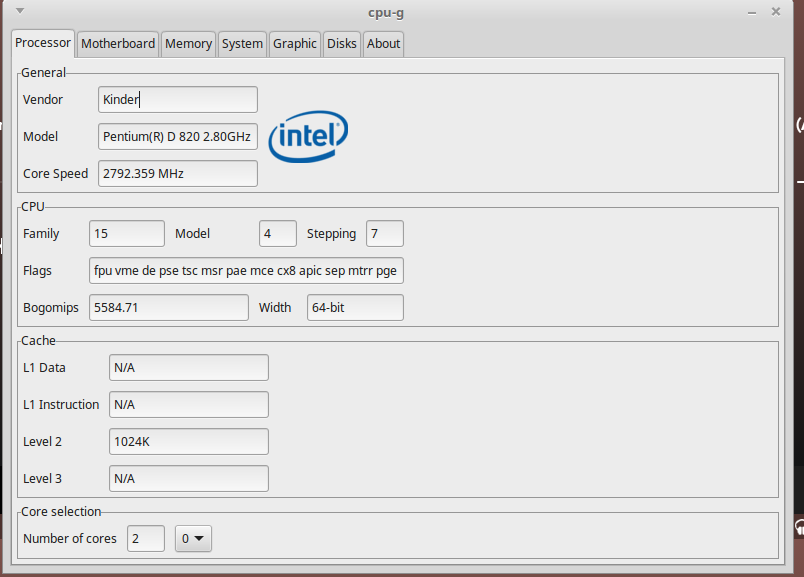Click the L1 Data field showing N/A
The width and height of the screenshot is (804, 577).
point(189,367)
